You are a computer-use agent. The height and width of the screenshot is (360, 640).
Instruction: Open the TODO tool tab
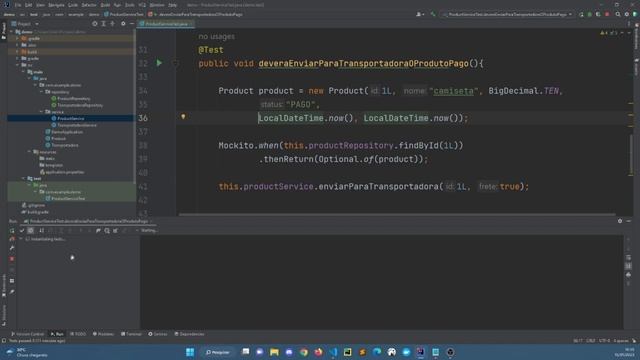[x=78, y=334]
